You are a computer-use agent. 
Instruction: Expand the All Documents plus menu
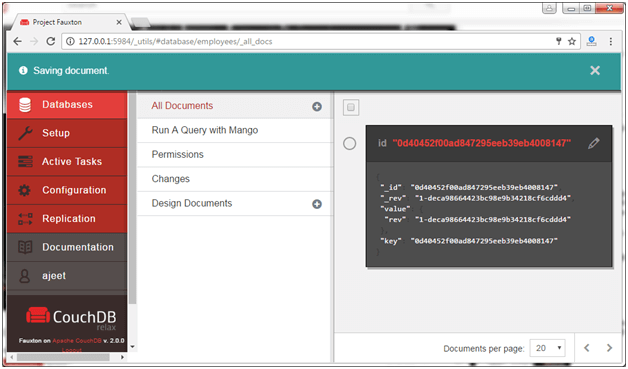click(317, 107)
